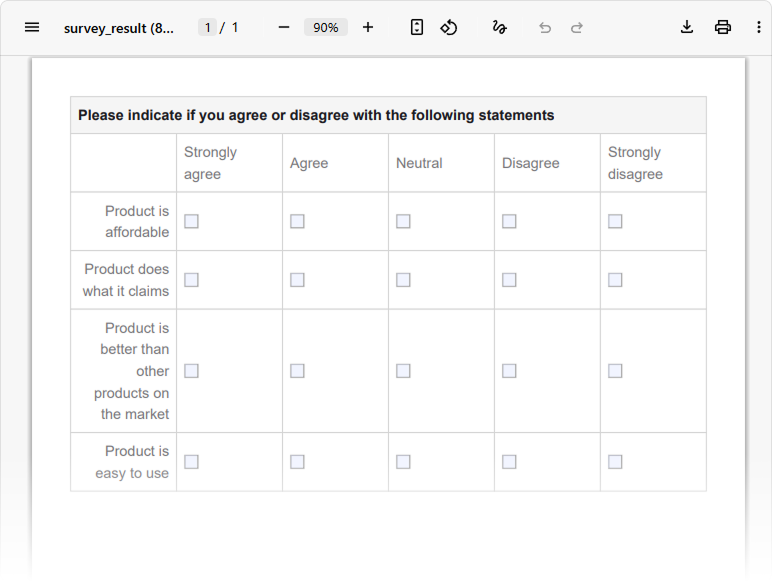
Task: Click the 'Strongly disagree' column header
Action: pos(635,163)
